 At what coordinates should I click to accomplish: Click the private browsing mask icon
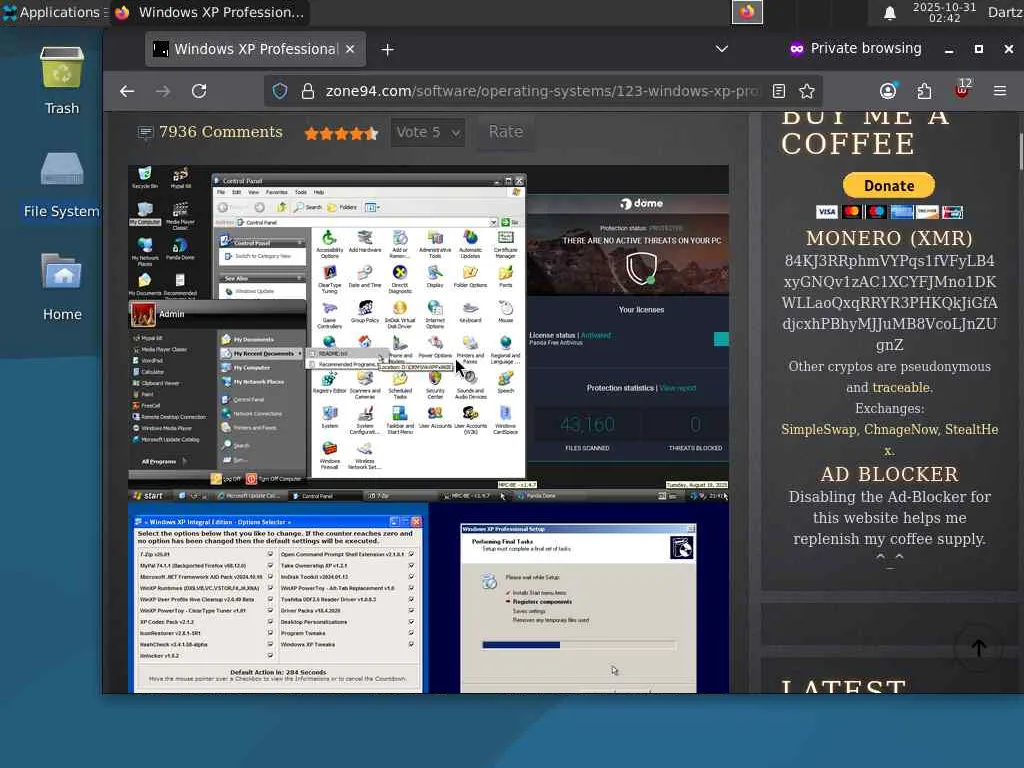click(796, 49)
